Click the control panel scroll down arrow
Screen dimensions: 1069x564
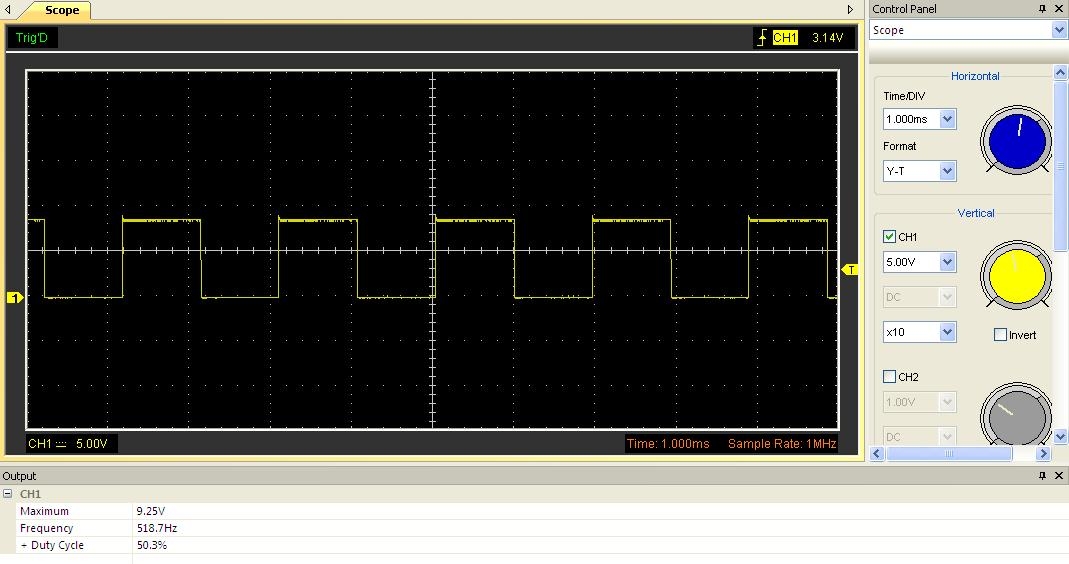(x=1060, y=436)
